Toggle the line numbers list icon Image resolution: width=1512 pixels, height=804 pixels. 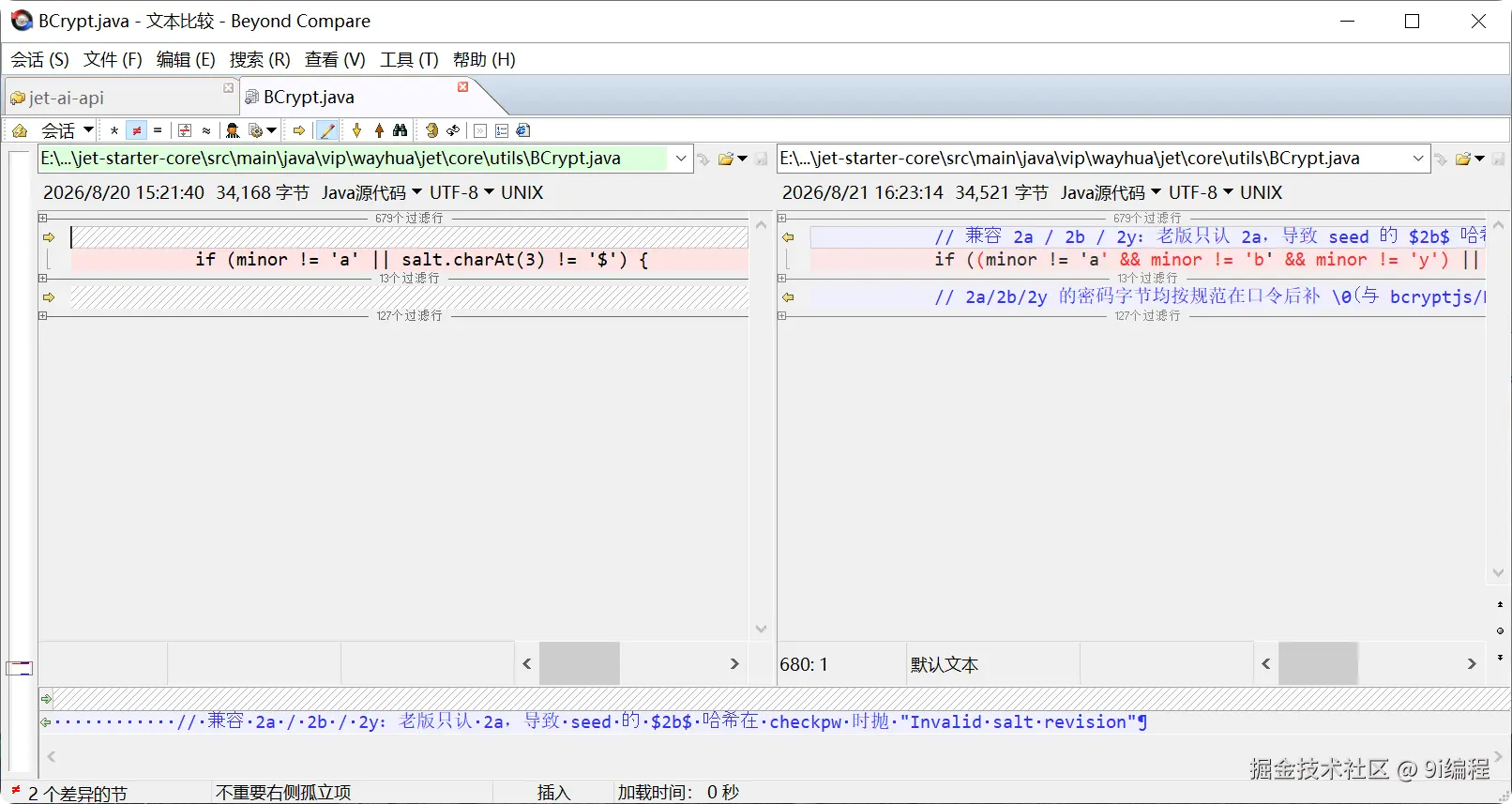pyautogui.click(x=502, y=130)
